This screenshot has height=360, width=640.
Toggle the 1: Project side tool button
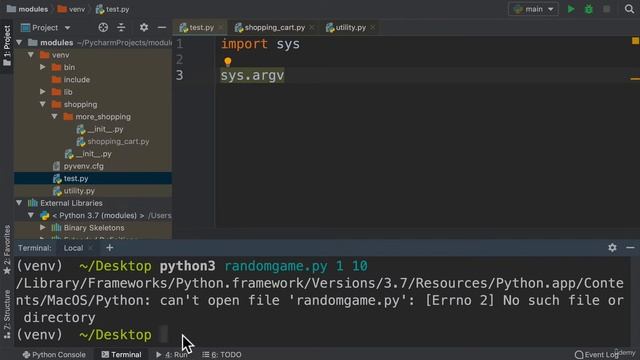[x=7, y=46]
